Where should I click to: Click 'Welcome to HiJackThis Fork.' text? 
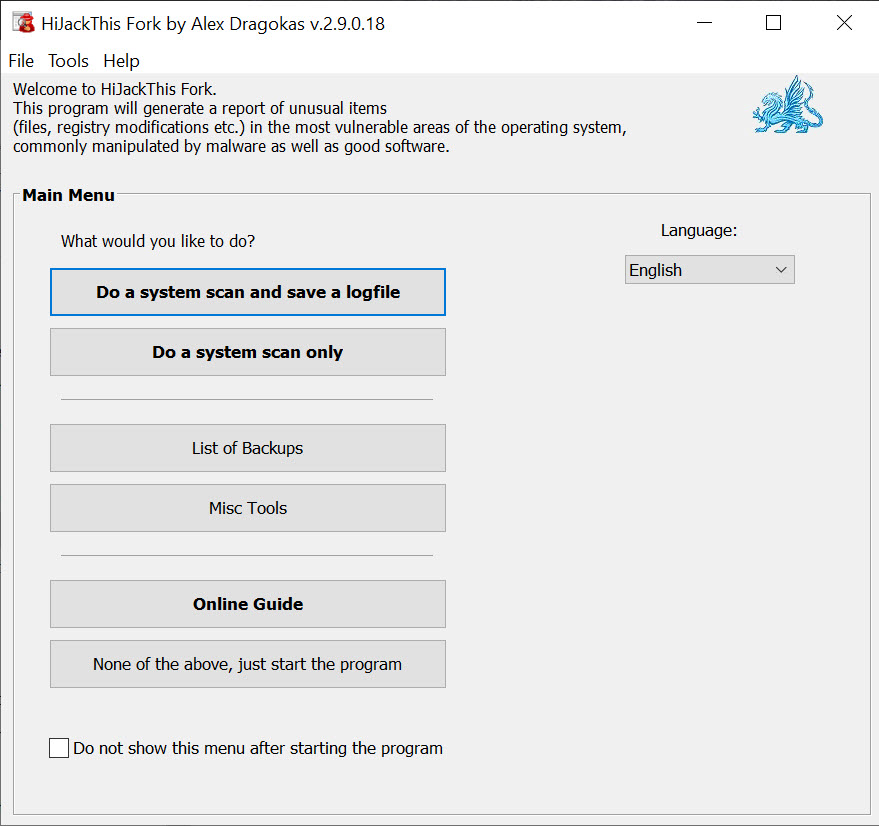pos(115,89)
